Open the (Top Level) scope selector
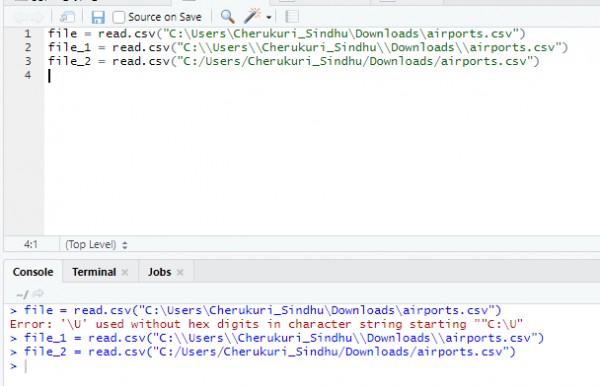 [x=96, y=244]
